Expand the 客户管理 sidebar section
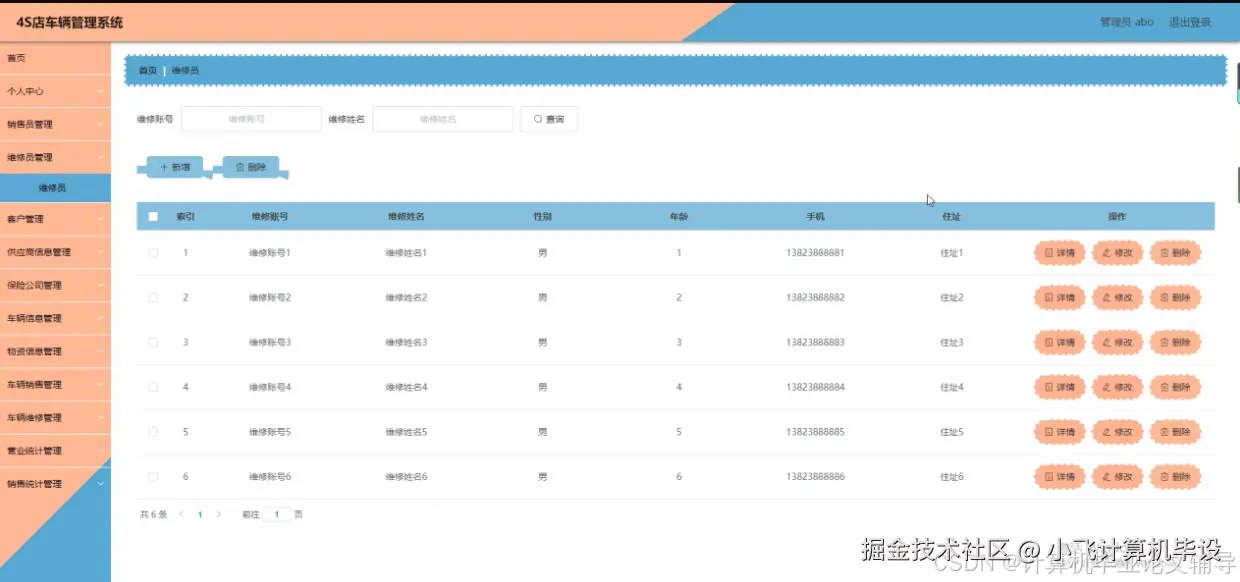 pyautogui.click(x=55, y=218)
